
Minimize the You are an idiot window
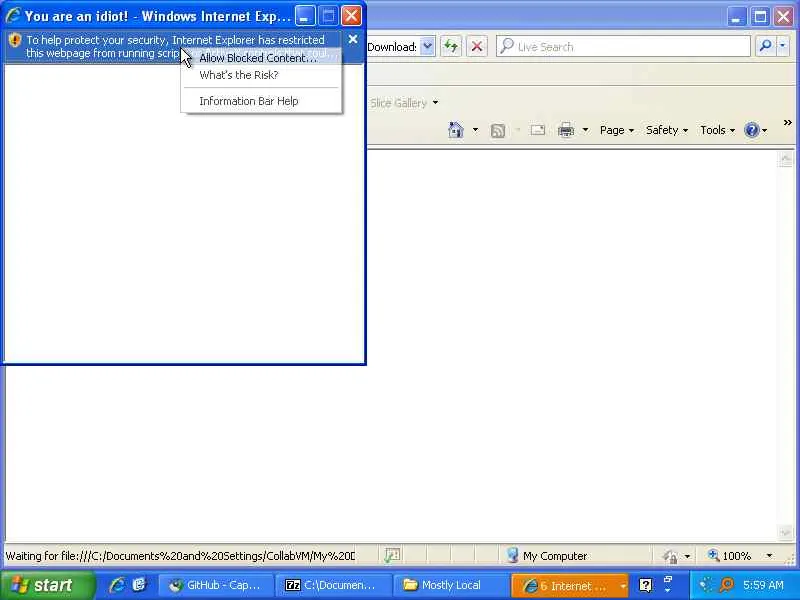click(305, 16)
